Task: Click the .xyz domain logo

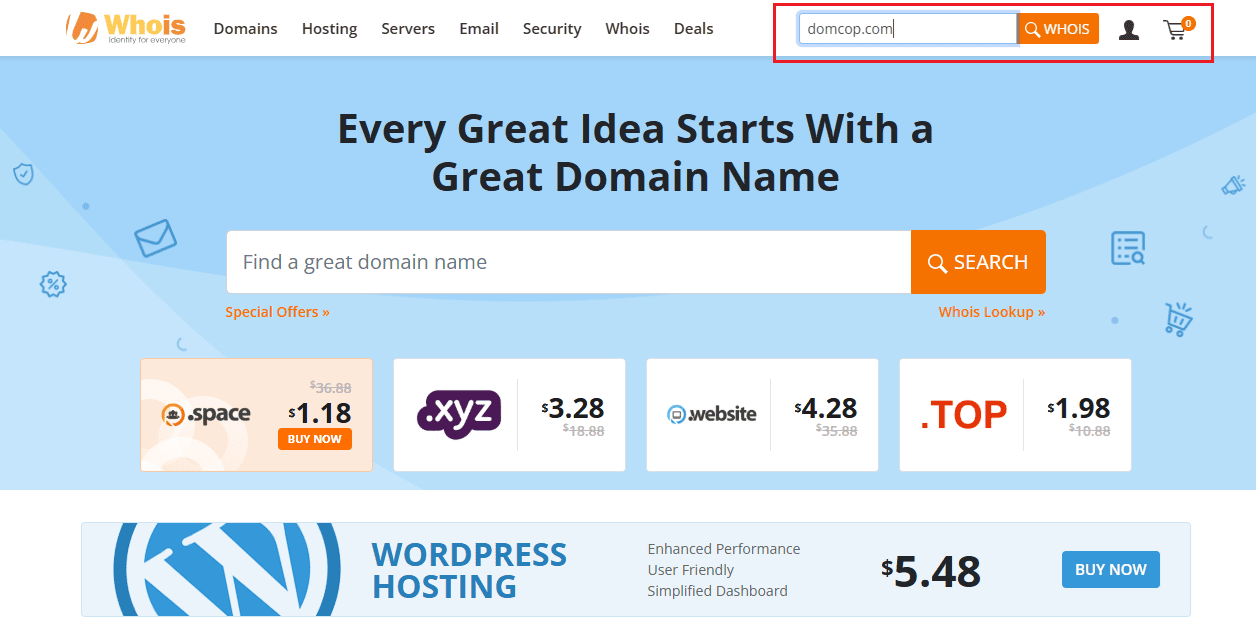Action: coord(458,414)
